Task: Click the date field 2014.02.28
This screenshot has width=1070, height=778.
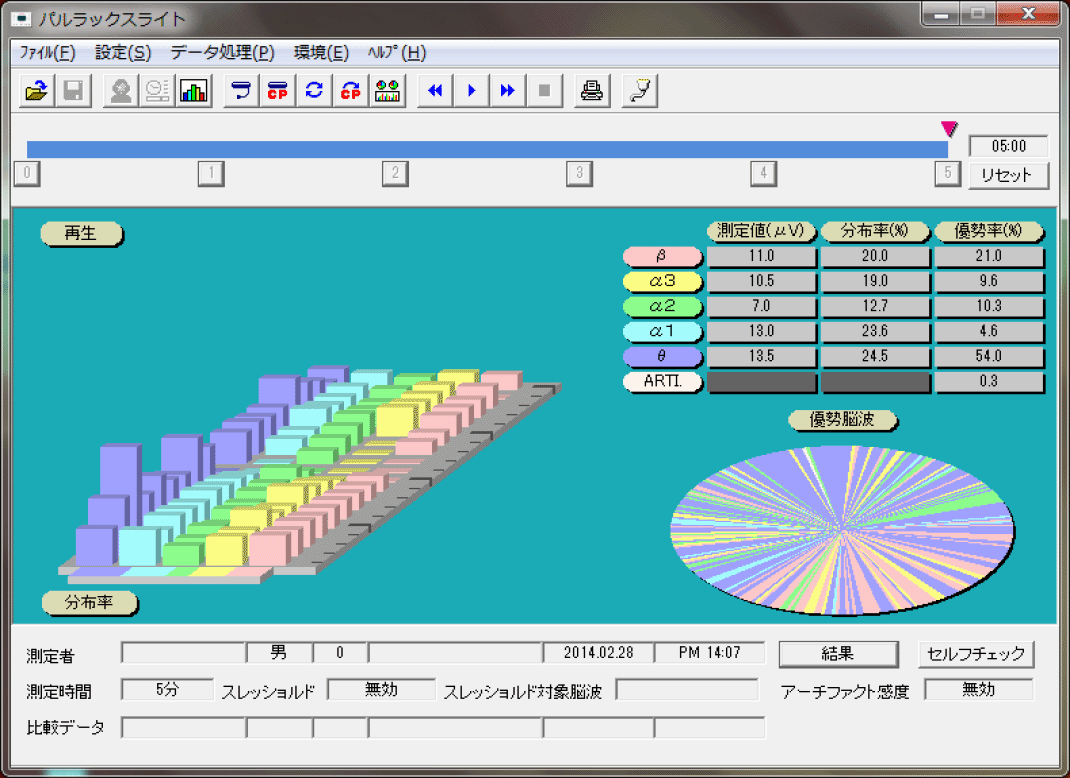Action: pos(598,653)
